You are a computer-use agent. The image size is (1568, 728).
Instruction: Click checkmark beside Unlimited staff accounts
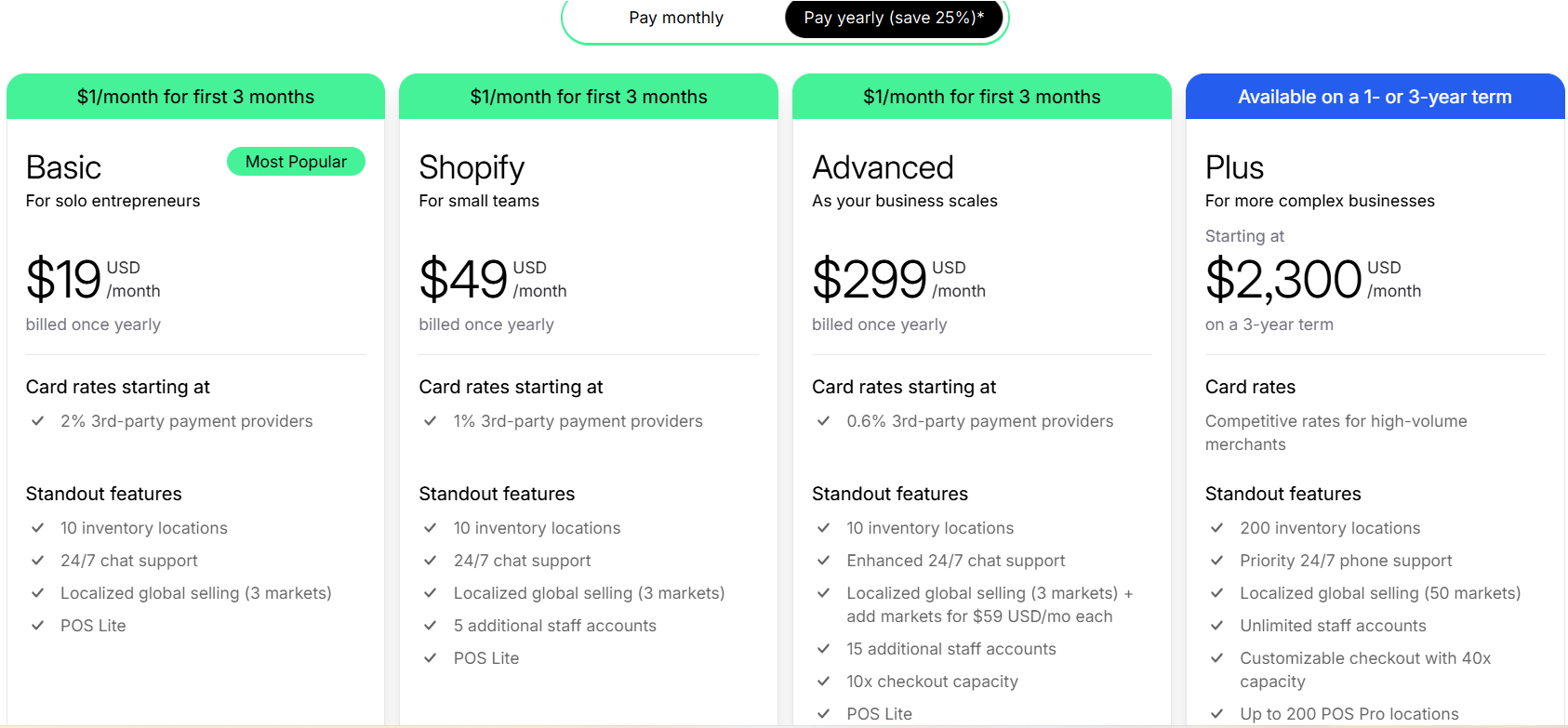(1216, 626)
